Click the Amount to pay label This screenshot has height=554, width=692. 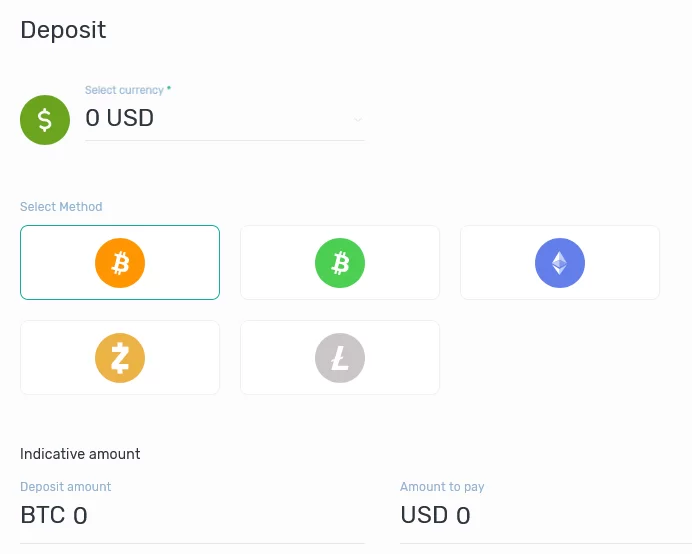(442, 486)
